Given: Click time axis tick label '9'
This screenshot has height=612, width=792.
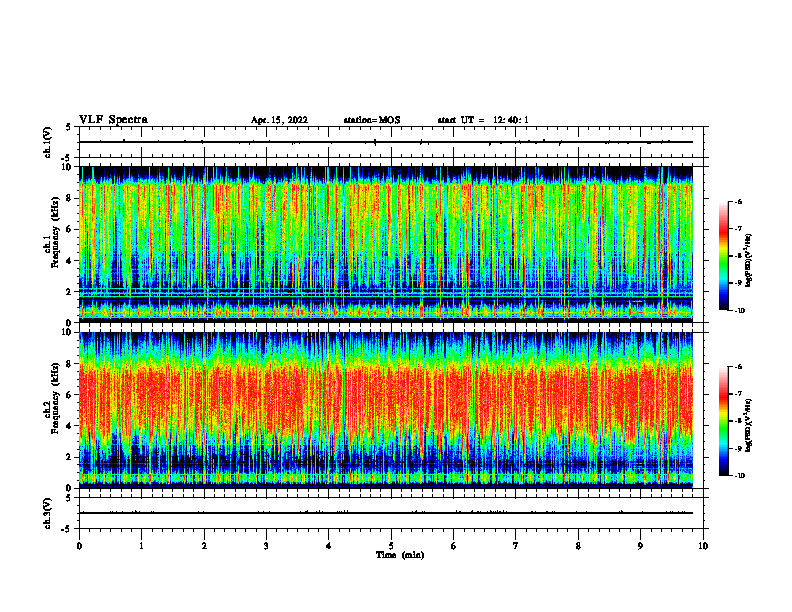Looking at the screenshot, I should (x=640, y=546).
